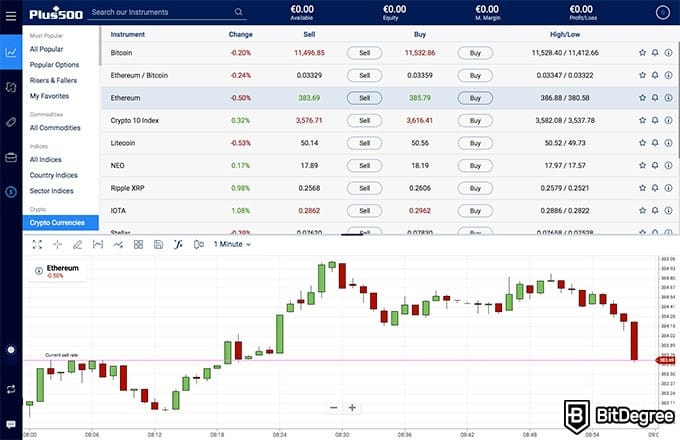The width and height of the screenshot is (680, 440).
Task: Click Buy button for Bitcoin
Action: 475,53
